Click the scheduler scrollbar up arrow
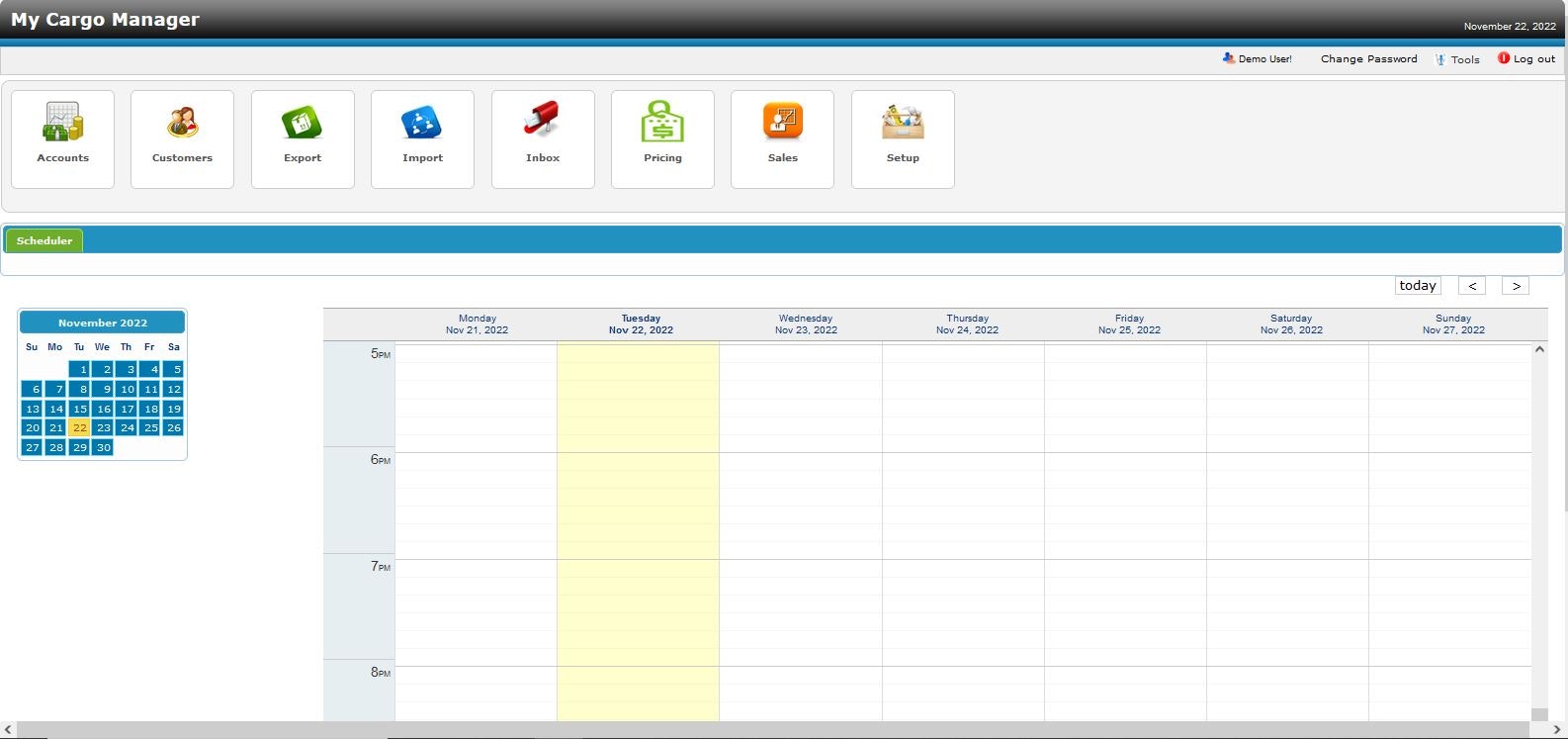1568x739 pixels. click(1539, 349)
